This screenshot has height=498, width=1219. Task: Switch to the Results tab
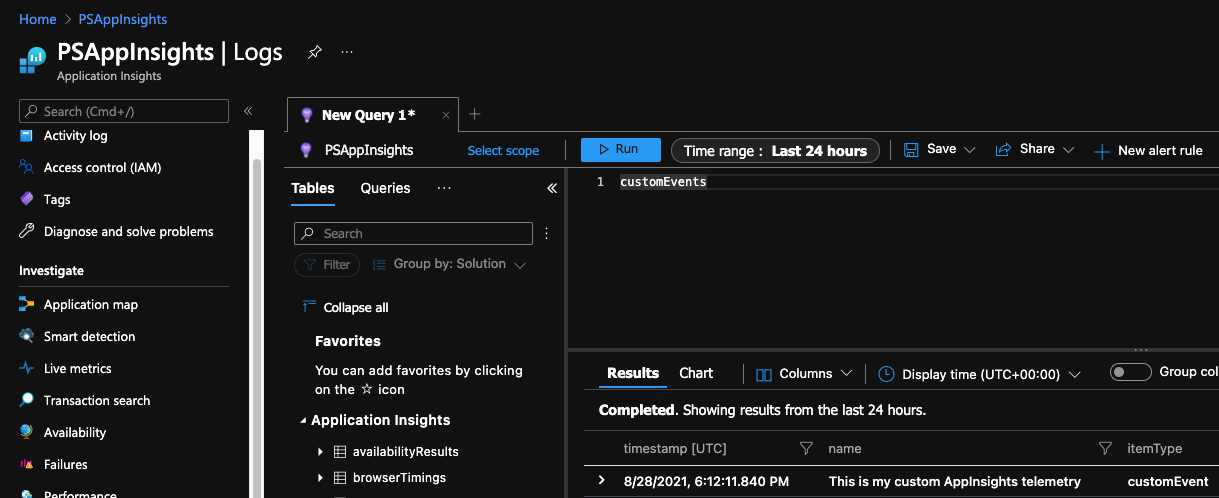pyautogui.click(x=633, y=373)
